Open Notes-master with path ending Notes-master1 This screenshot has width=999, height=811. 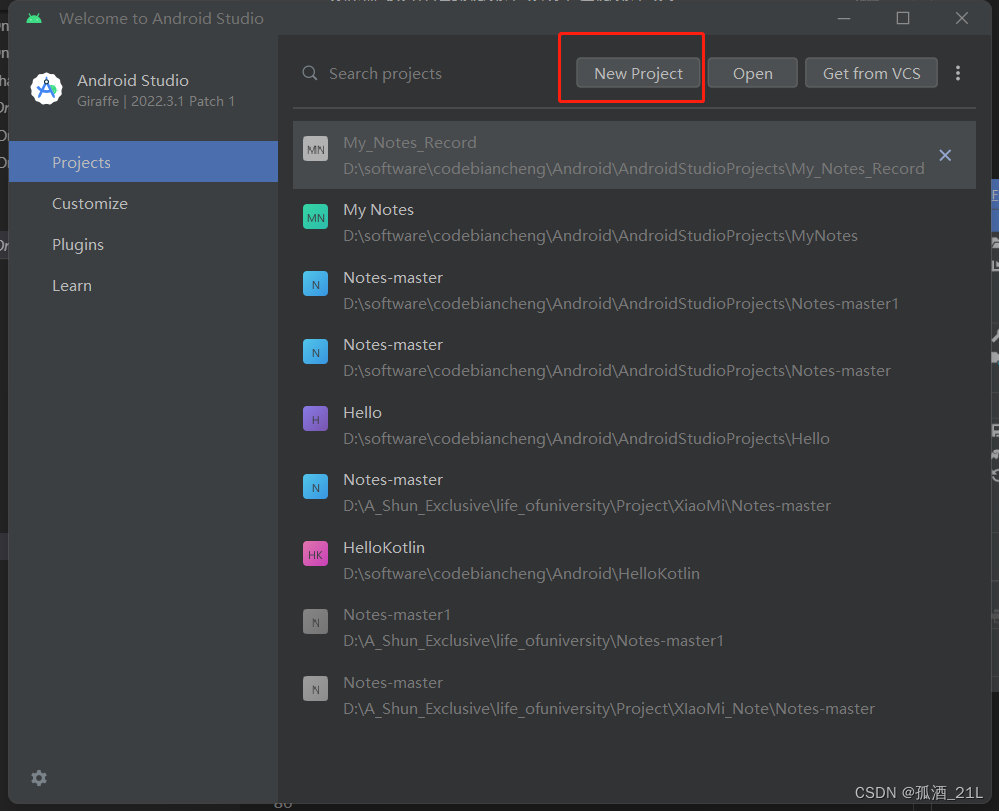[x=634, y=290]
